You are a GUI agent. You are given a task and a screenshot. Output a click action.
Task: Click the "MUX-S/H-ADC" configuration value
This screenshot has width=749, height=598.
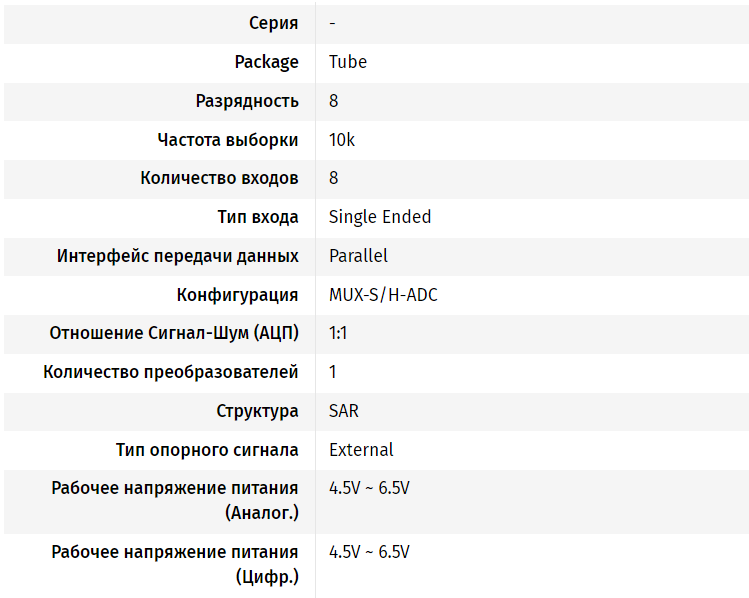coord(383,295)
